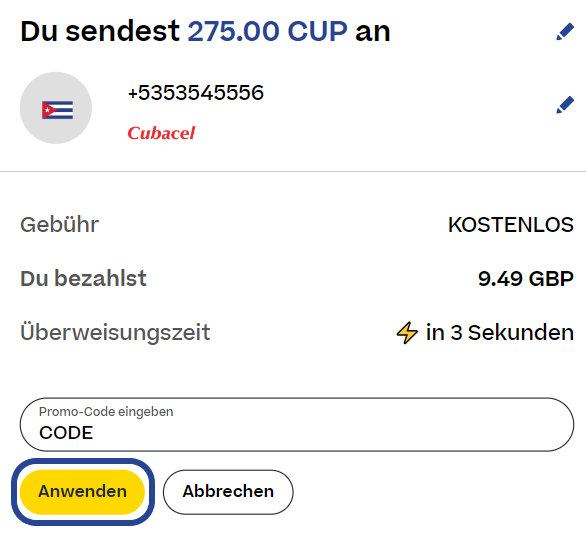Click the entered CODE text in promo field
Screen dimensions: 586x545
pos(66,433)
